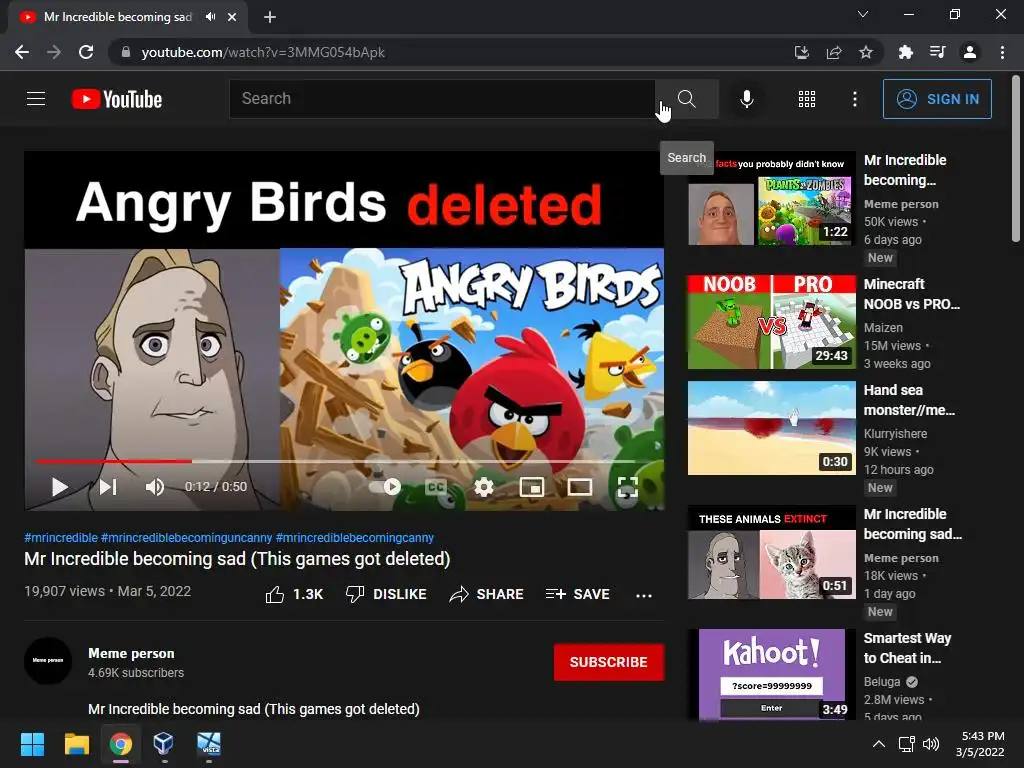The height and width of the screenshot is (768, 1024).
Task: Show hidden system tray icons
Action: tap(879, 744)
